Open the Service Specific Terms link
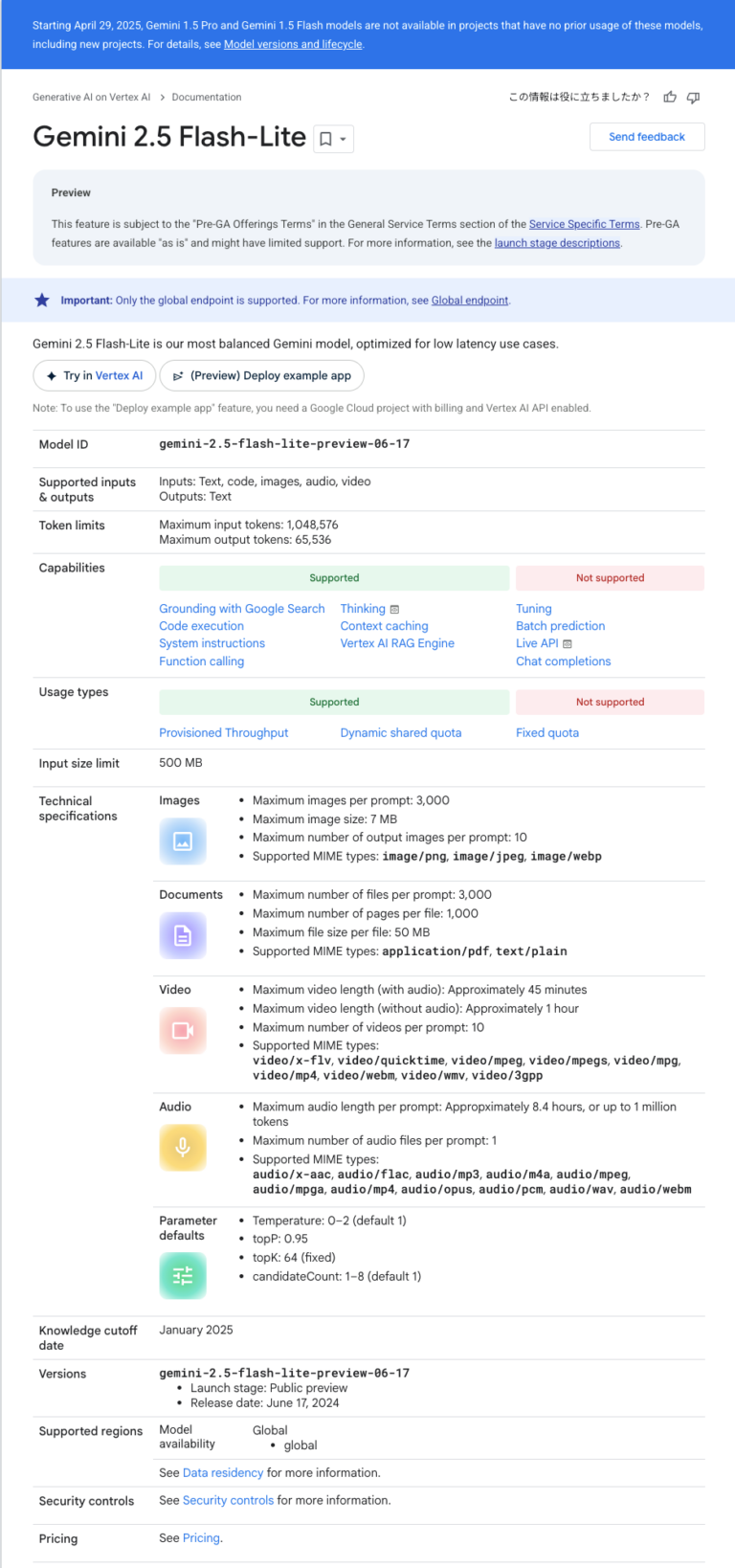735x1568 pixels. click(584, 224)
